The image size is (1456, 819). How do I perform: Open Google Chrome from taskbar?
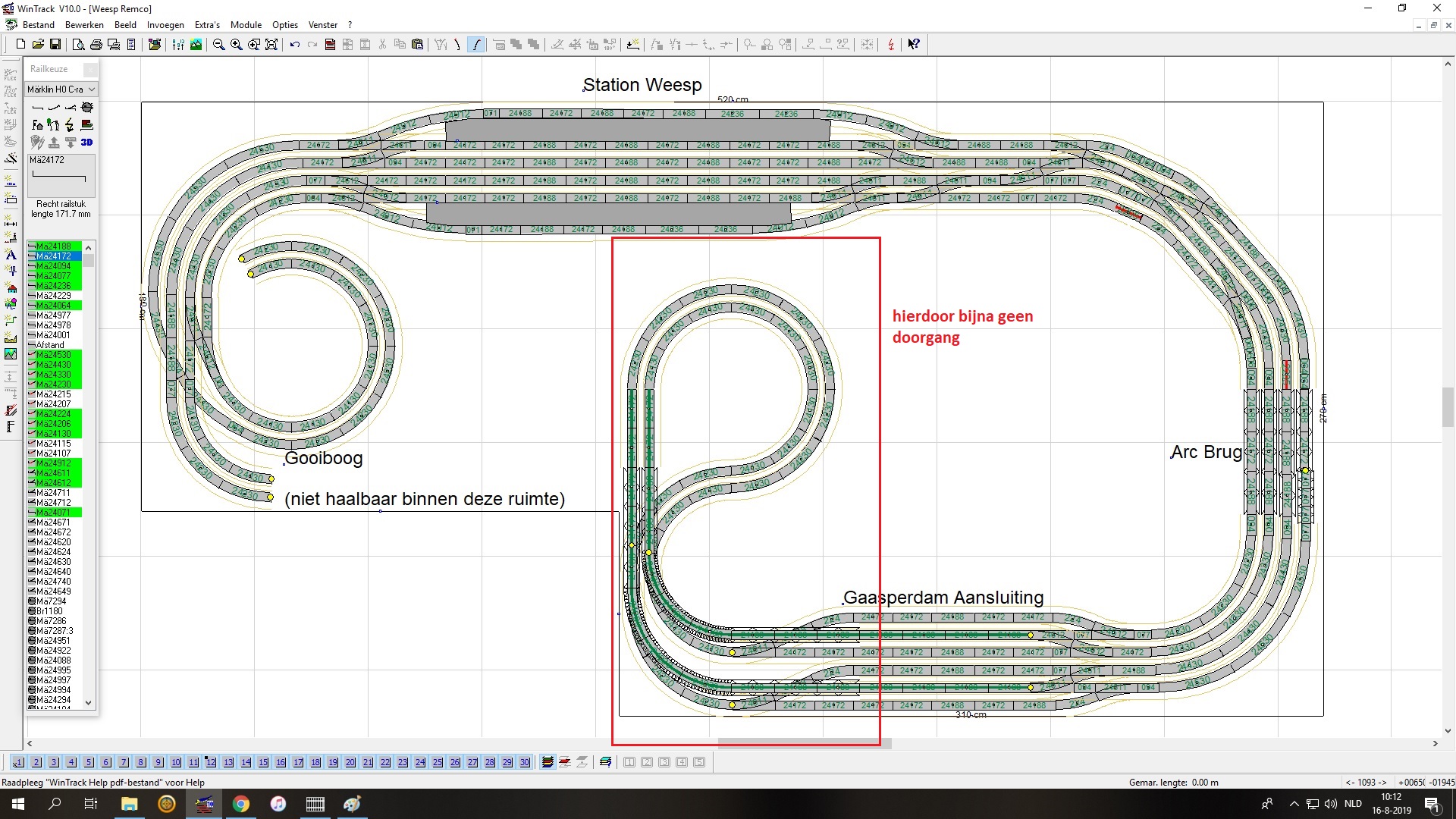tap(241, 804)
